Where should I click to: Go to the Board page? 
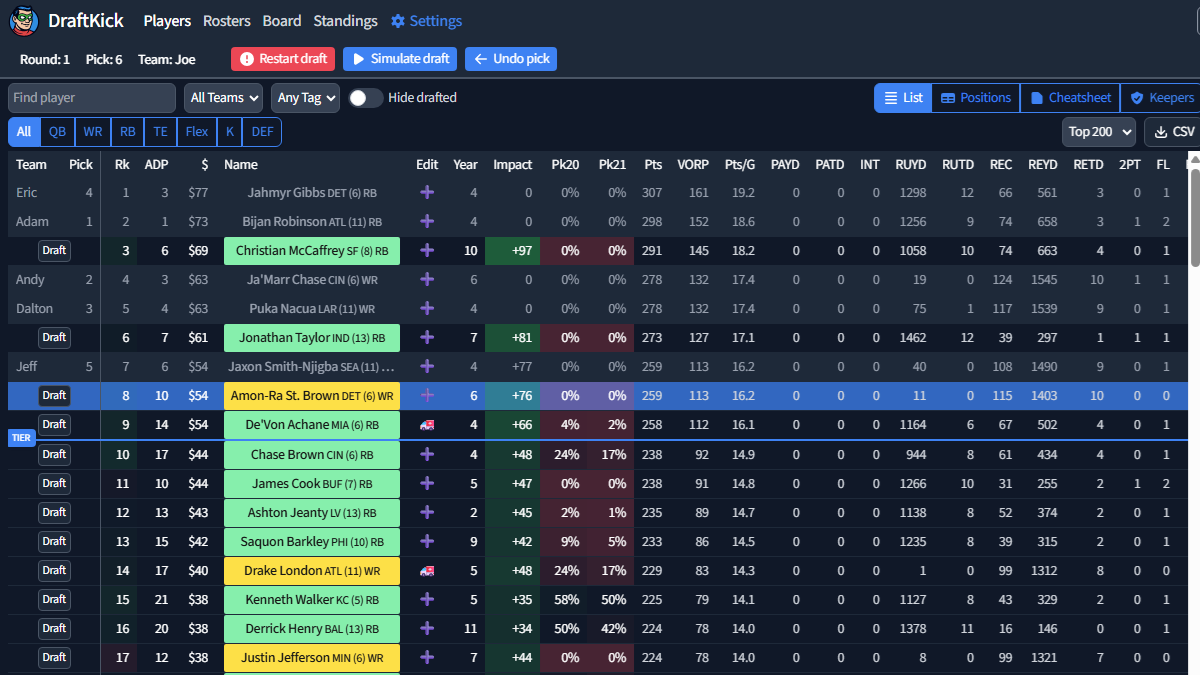click(x=282, y=21)
